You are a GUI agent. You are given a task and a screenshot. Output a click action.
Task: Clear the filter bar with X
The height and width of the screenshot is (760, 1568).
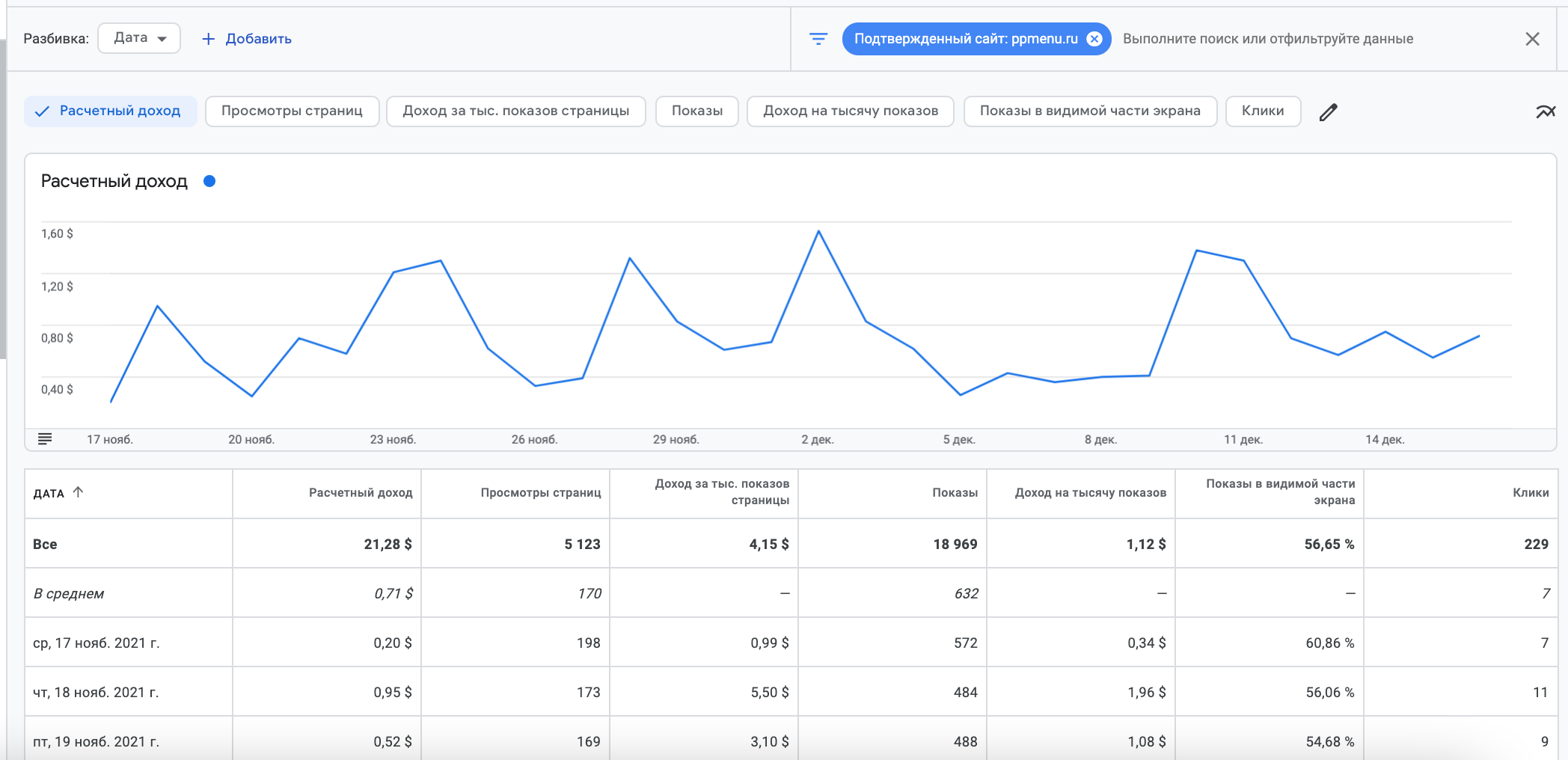tap(1532, 39)
